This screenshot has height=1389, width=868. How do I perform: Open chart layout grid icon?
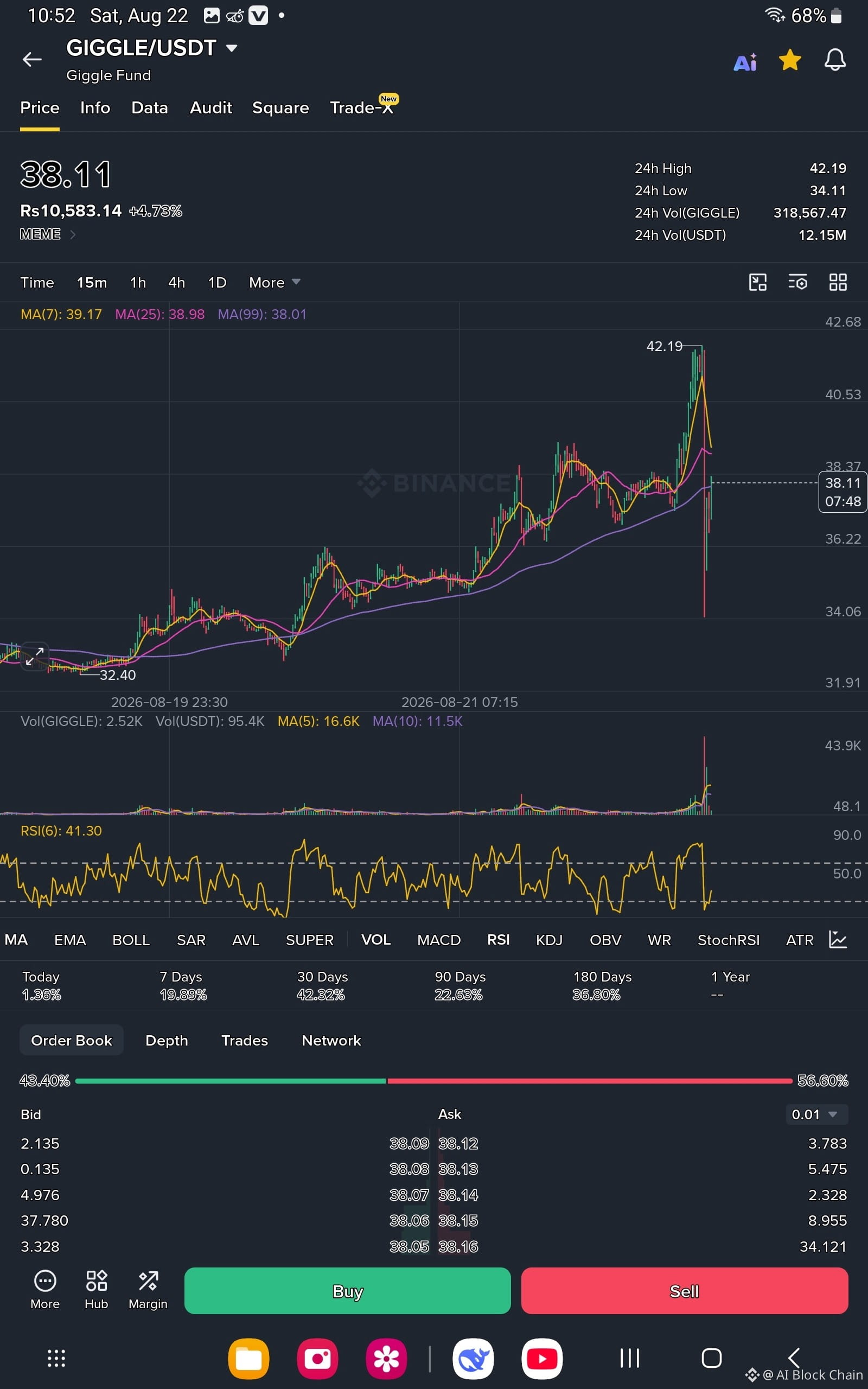[838, 282]
